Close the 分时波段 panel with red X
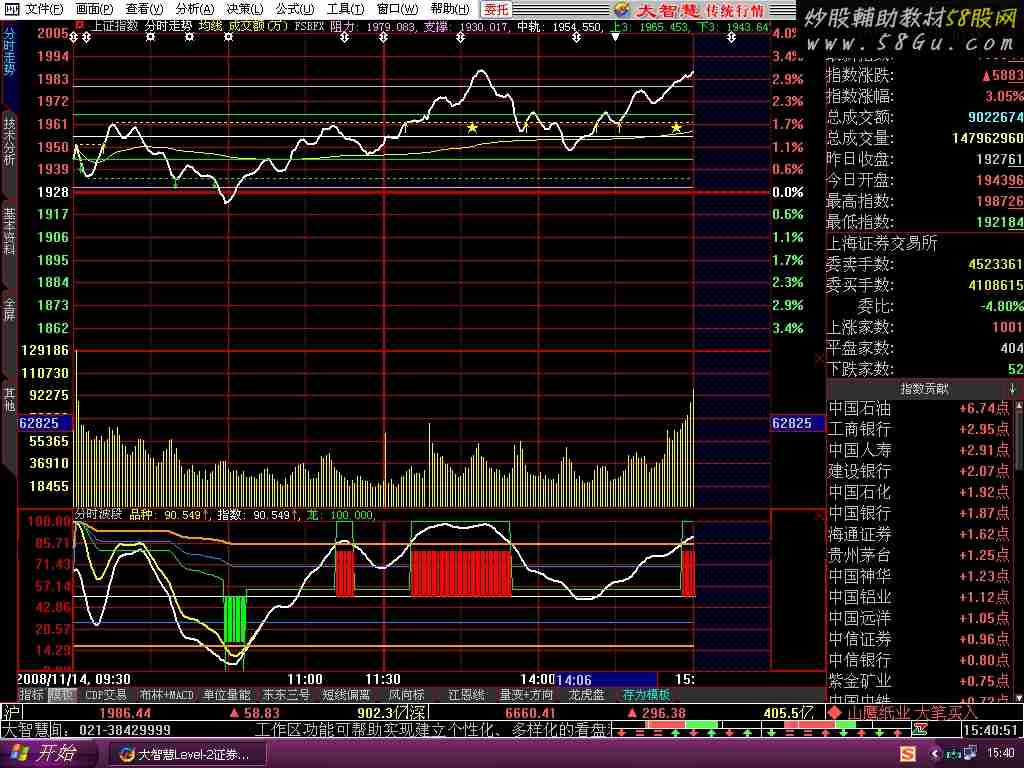 click(x=820, y=516)
